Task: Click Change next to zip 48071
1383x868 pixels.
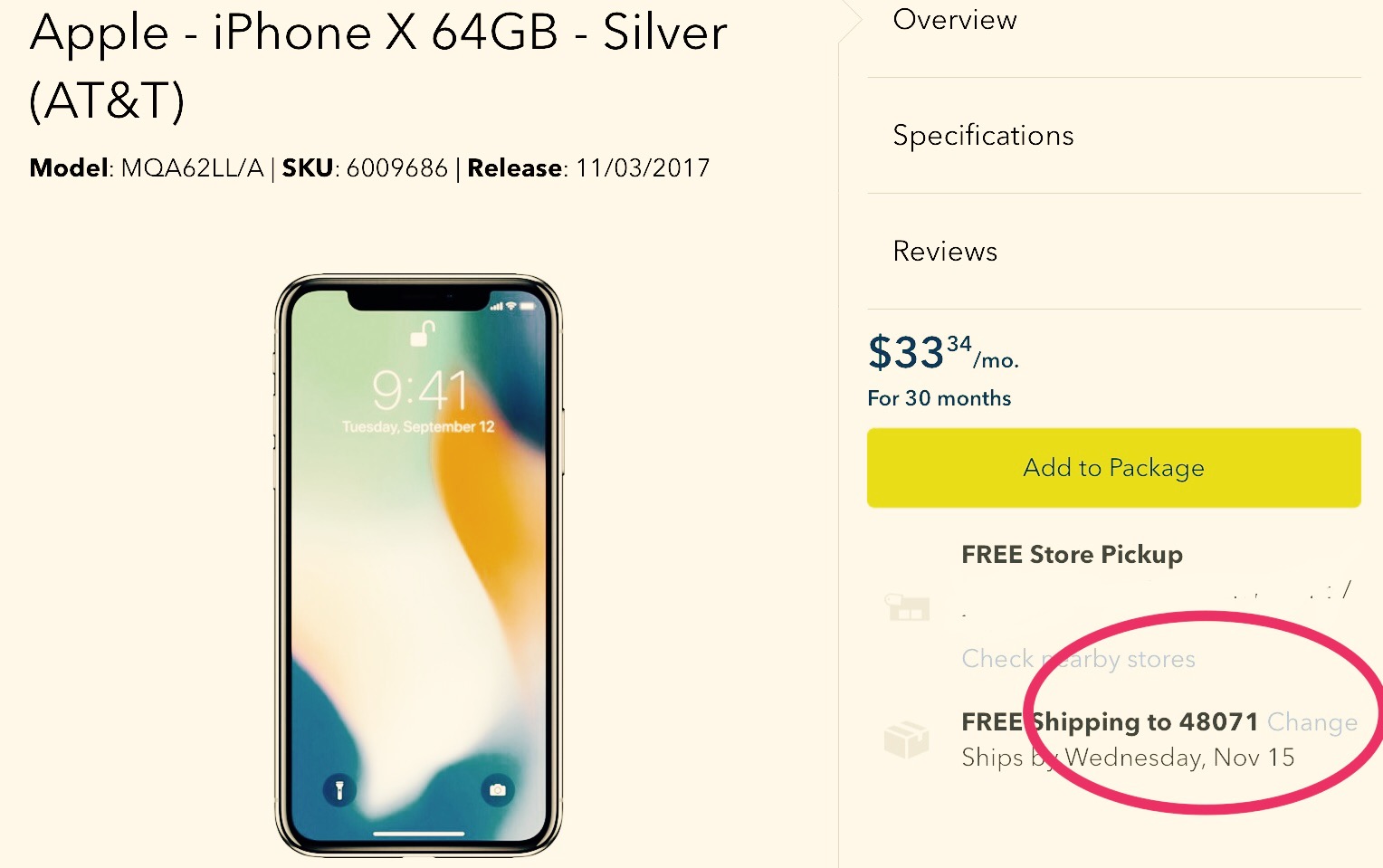Action: (x=1312, y=722)
